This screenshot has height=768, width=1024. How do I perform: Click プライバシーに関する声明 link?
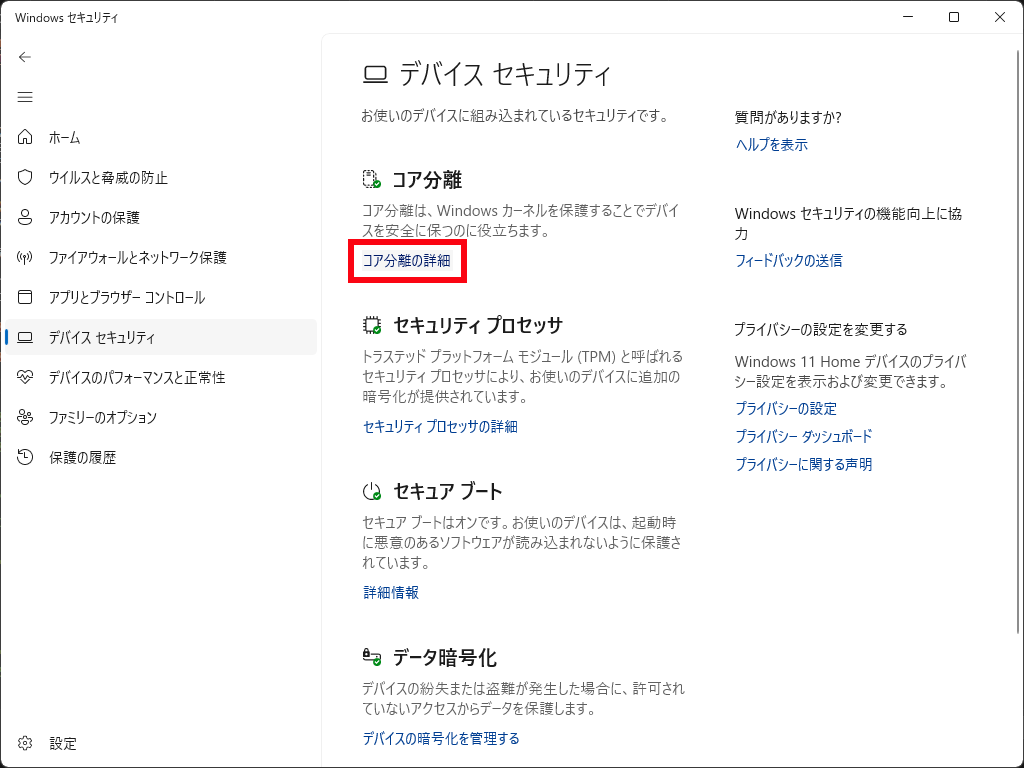coord(803,465)
